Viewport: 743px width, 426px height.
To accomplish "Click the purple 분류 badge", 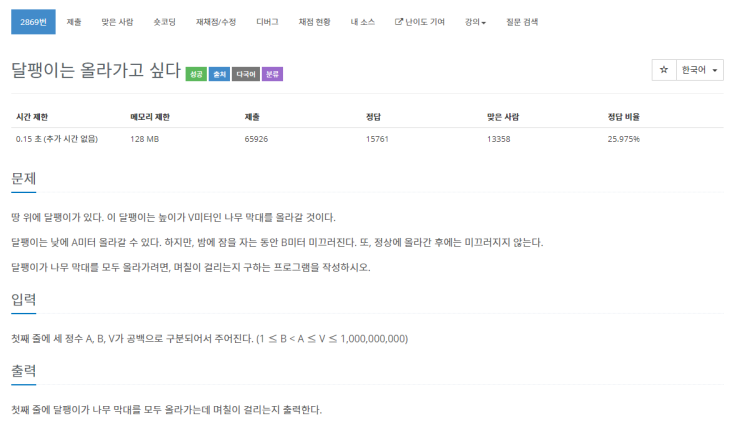I will tap(272, 74).
